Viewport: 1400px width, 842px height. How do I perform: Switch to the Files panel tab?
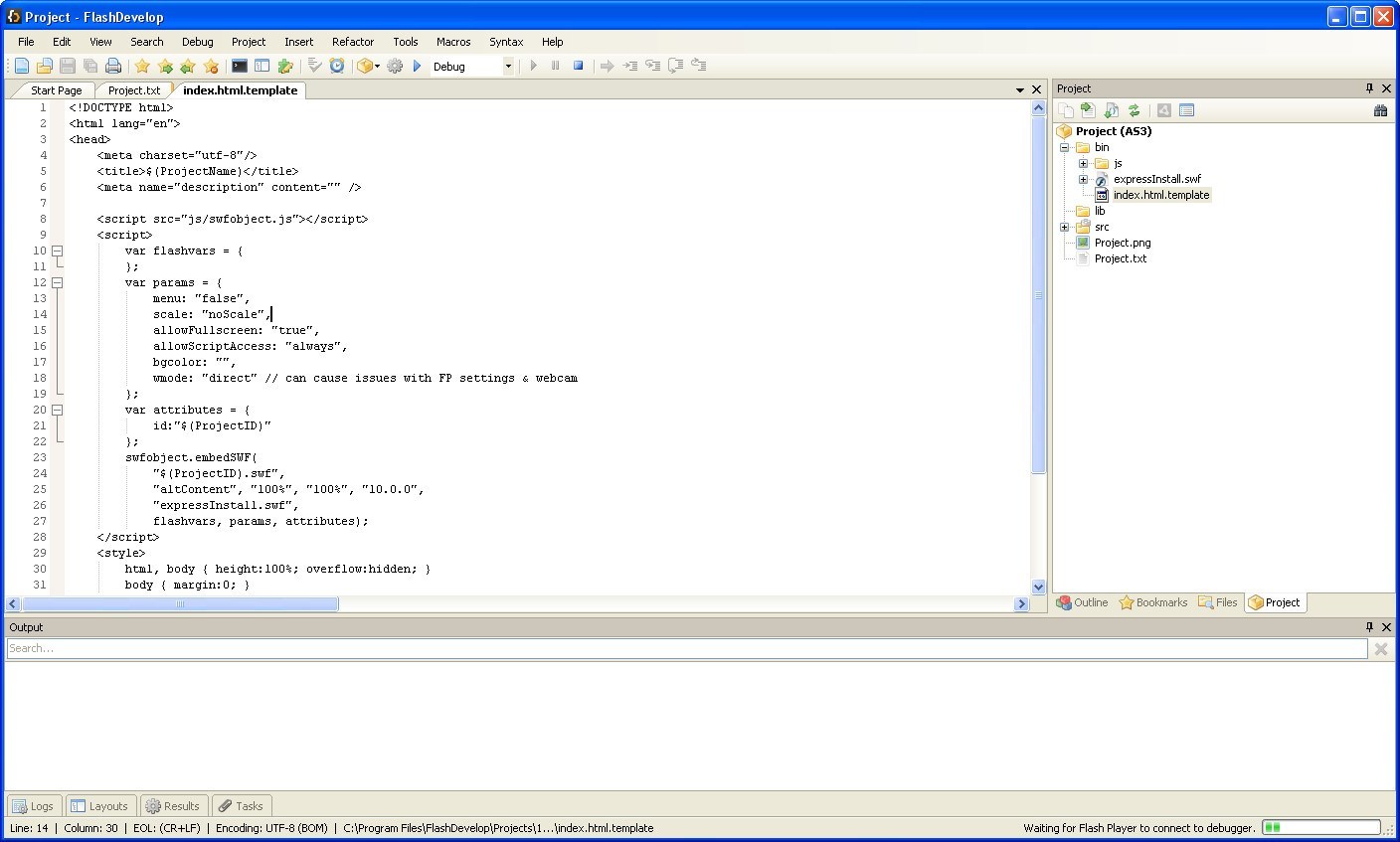coord(1218,602)
